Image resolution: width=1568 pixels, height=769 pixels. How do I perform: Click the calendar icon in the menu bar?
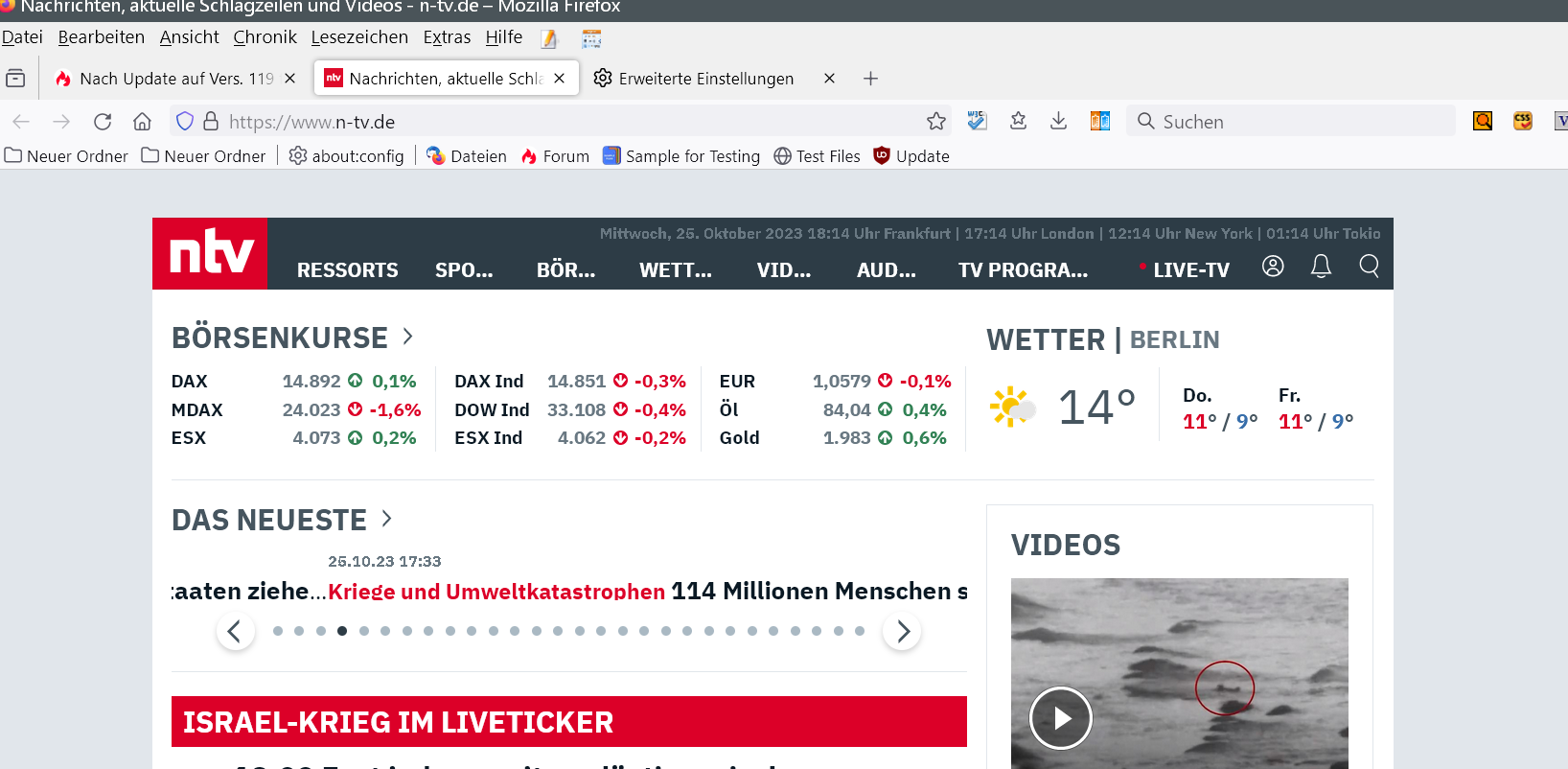591,39
